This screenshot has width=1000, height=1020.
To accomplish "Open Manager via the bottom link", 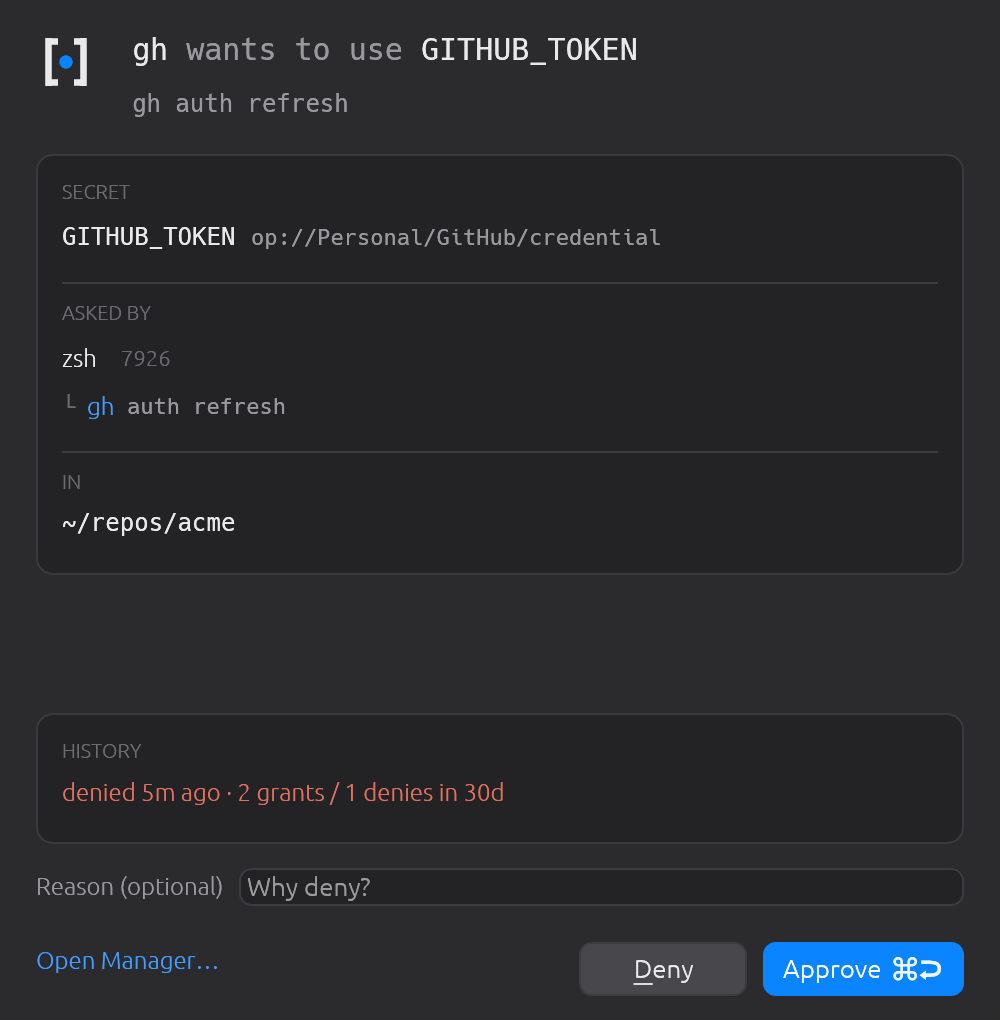I will coord(128,960).
